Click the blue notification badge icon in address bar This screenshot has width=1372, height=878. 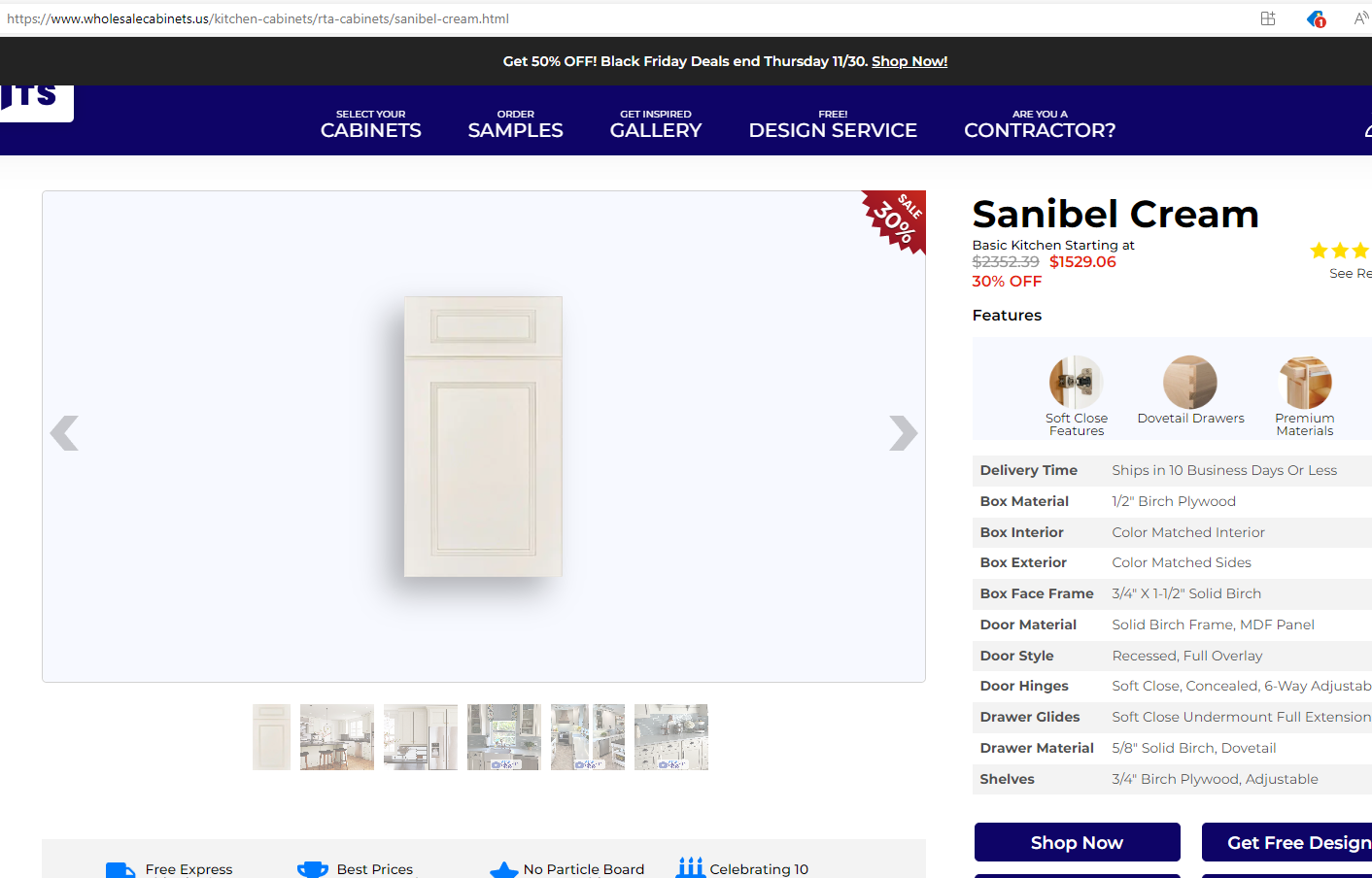tap(1316, 18)
